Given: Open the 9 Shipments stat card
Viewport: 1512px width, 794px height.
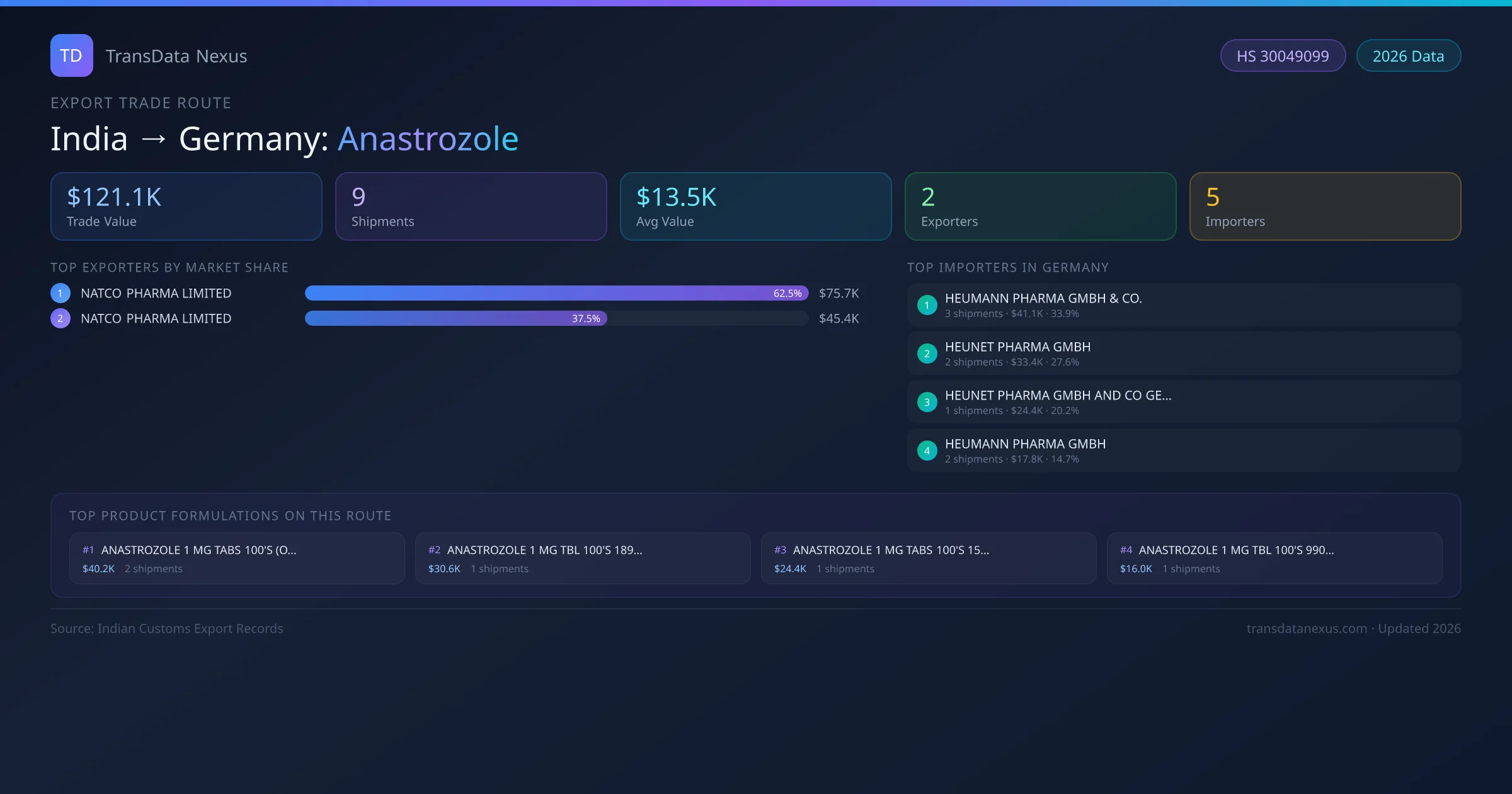Looking at the screenshot, I should pos(471,207).
